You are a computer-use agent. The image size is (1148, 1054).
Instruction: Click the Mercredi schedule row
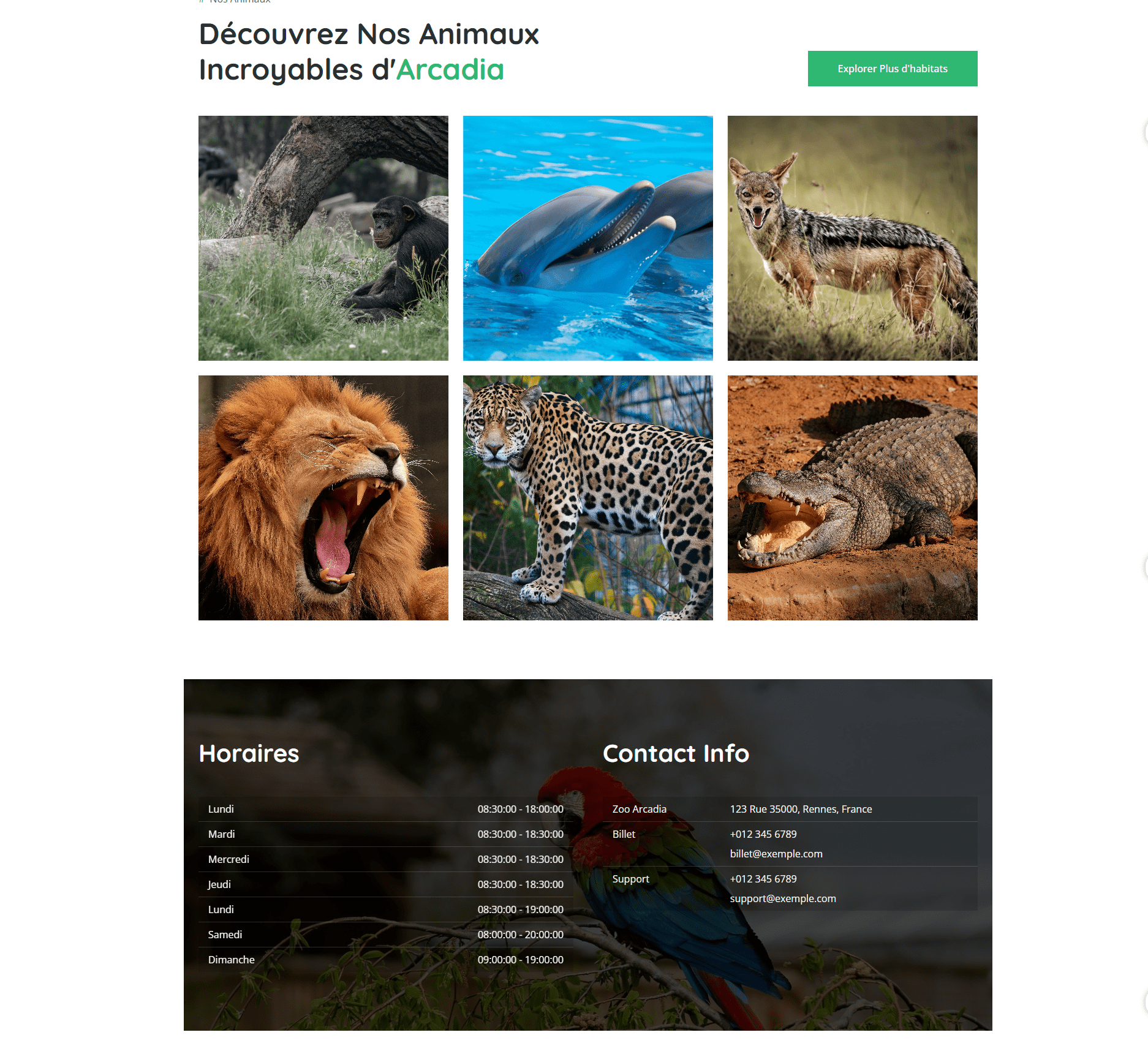tap(386, 859)
